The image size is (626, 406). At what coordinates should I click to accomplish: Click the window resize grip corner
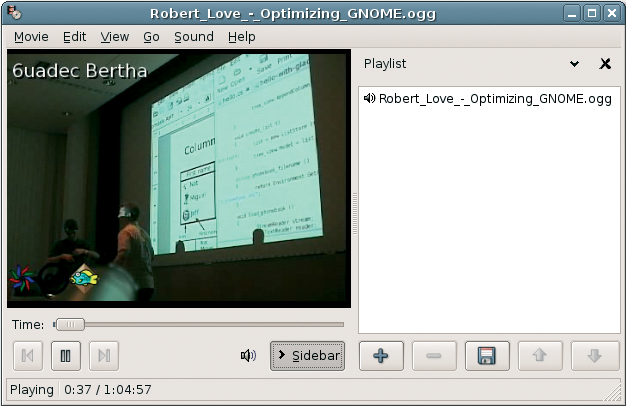[613, 393]
